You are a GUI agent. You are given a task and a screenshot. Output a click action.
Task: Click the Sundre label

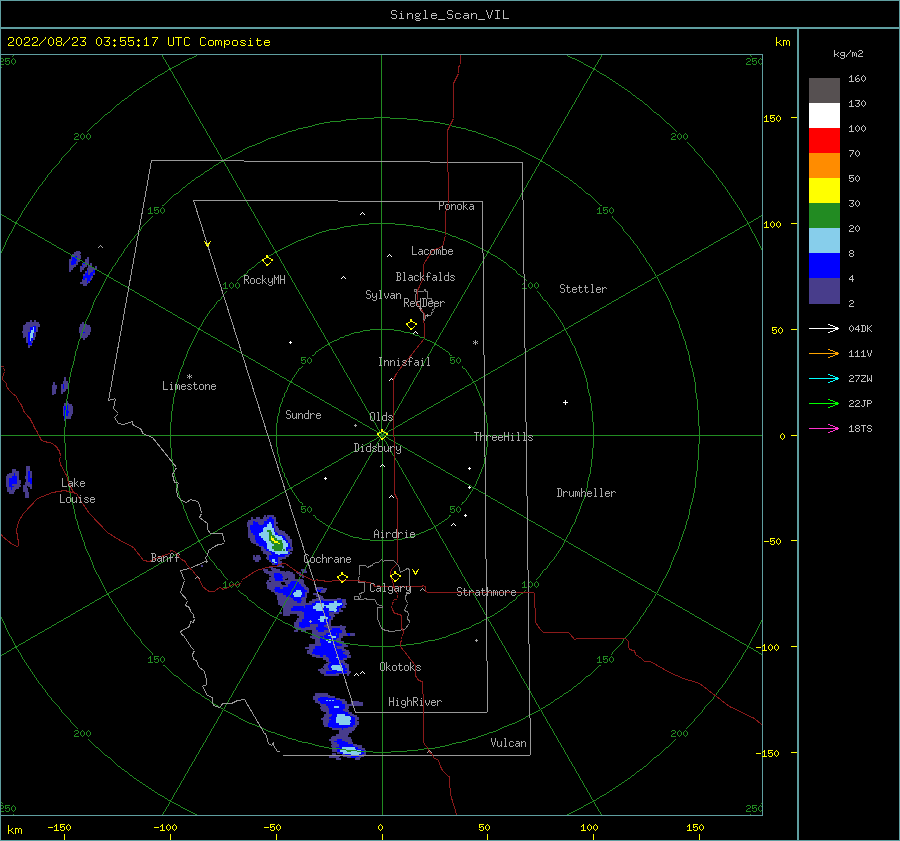click(303, 414)
